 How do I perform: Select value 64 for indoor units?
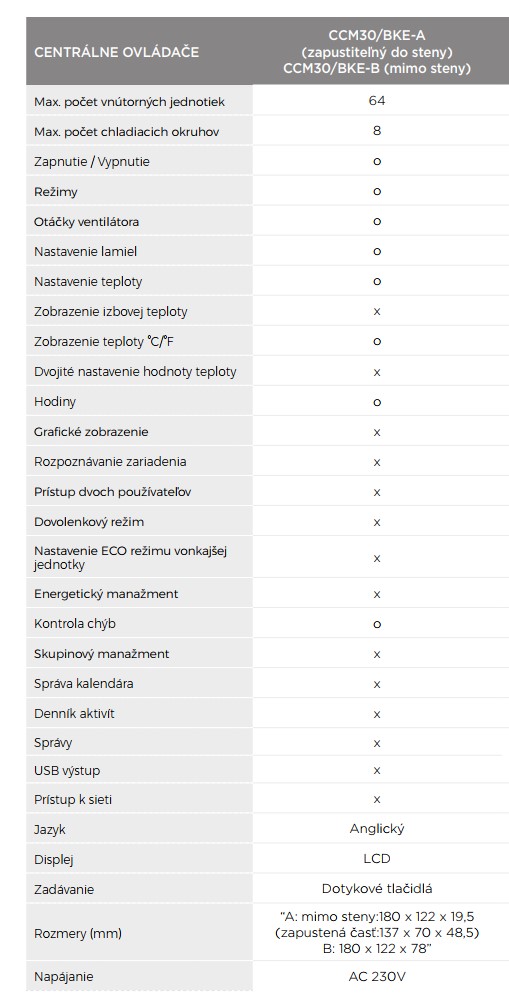[376, 101]
